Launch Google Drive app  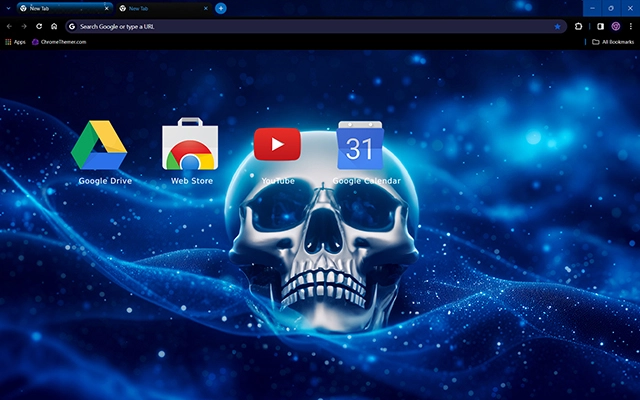point(99,145)
